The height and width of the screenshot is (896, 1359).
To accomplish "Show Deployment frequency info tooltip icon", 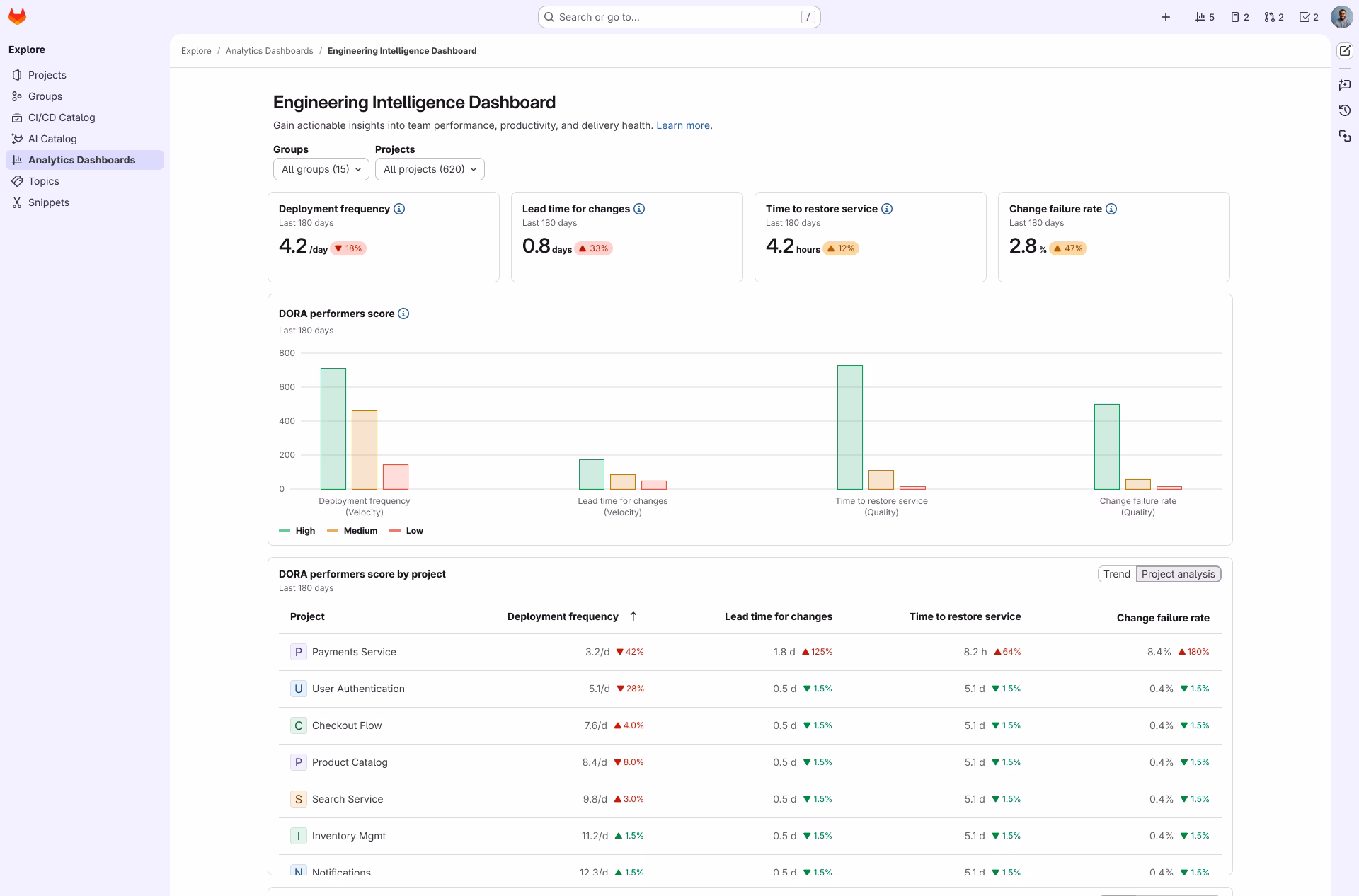I will coord(399,209).
